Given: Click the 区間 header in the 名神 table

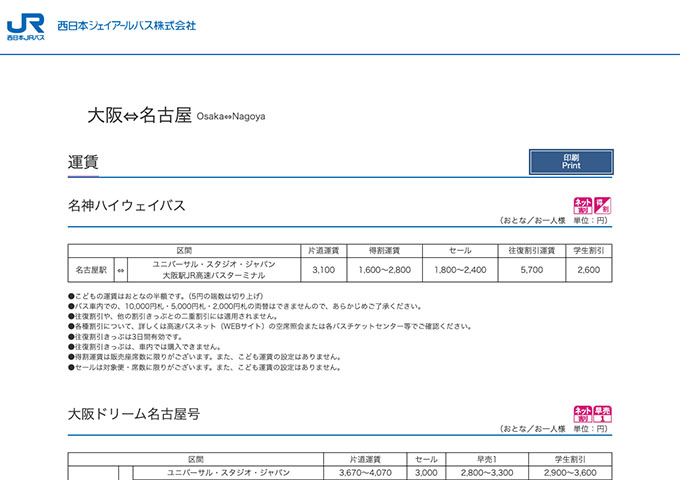Looking at the screenshot, I should coord(184,251).
